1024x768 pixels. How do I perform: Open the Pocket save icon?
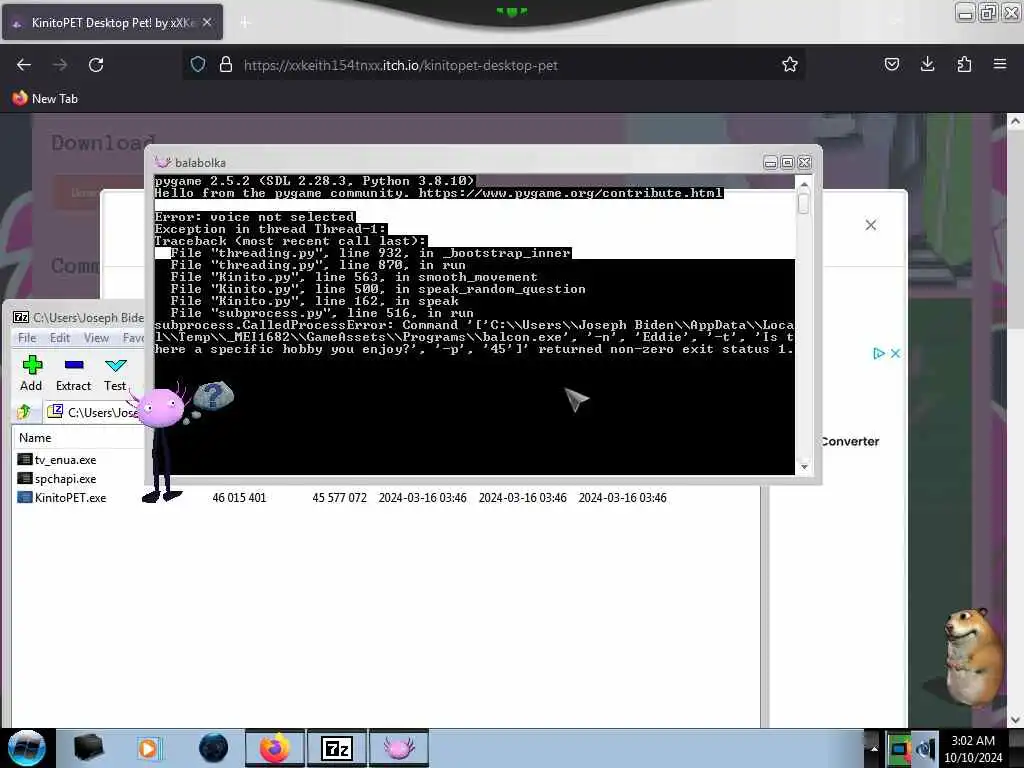(892, 64)
